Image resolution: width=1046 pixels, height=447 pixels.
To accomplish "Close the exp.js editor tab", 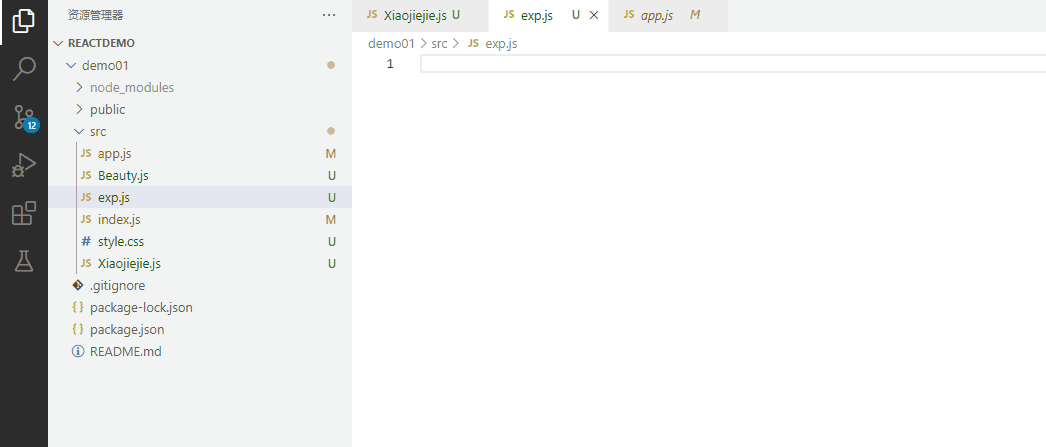I will click(594, 15).
